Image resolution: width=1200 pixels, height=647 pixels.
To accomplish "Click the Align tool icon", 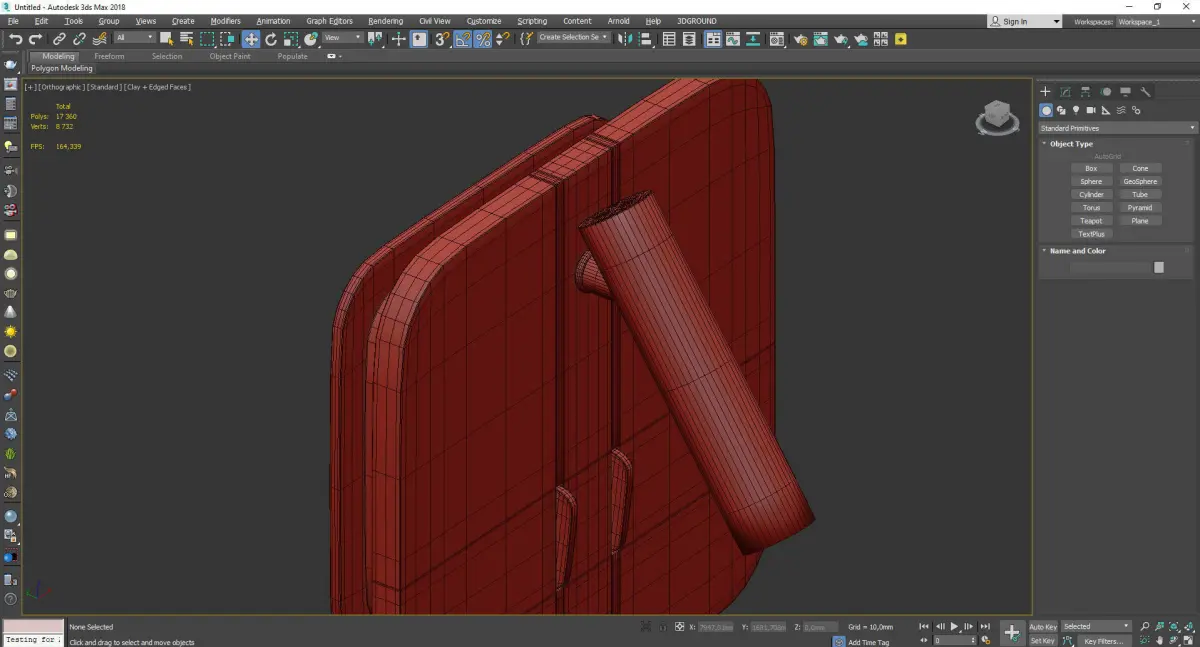I will click(x=645, y=39).
